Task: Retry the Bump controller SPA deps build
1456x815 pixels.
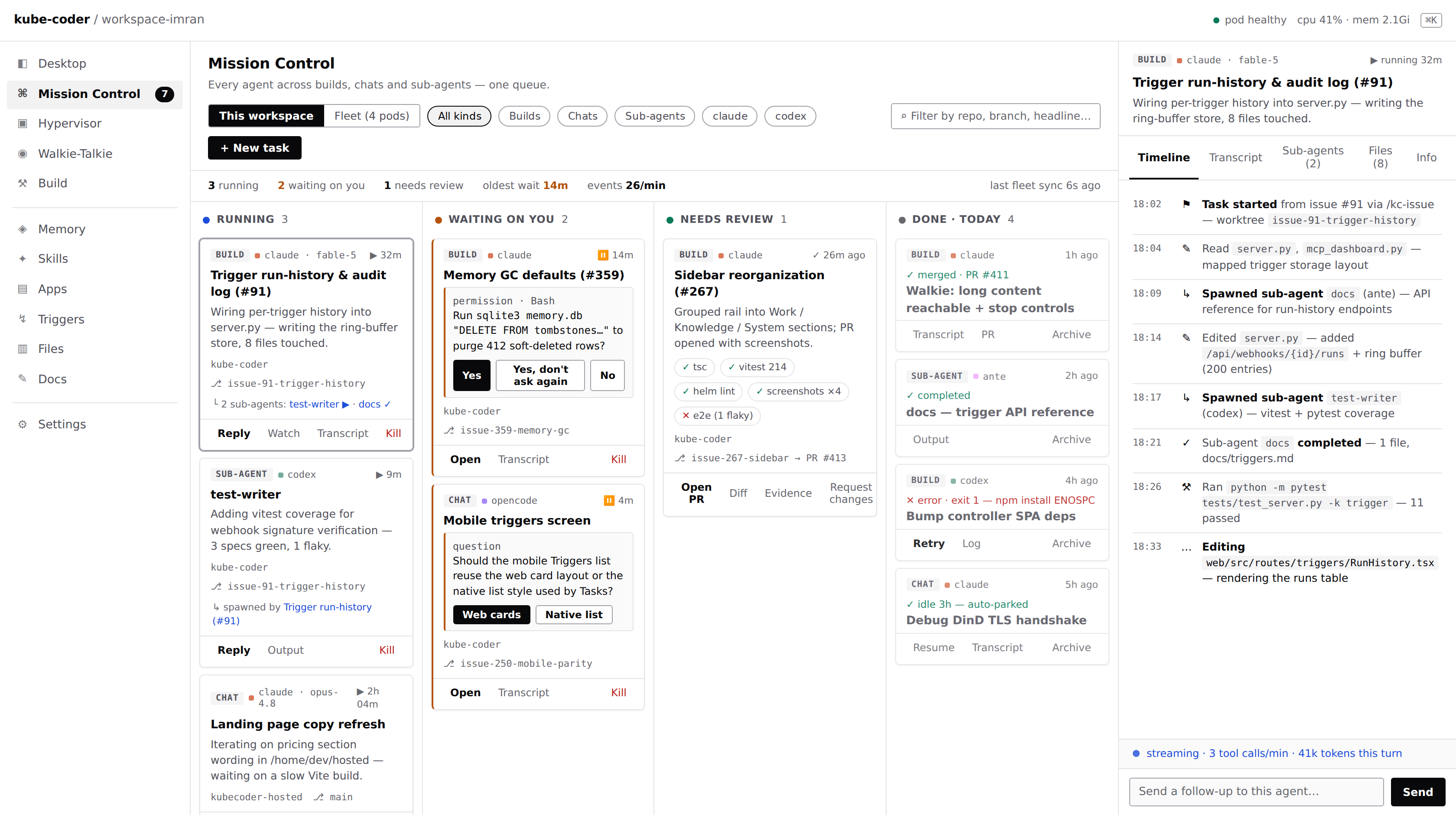Action: click(929, 544)
